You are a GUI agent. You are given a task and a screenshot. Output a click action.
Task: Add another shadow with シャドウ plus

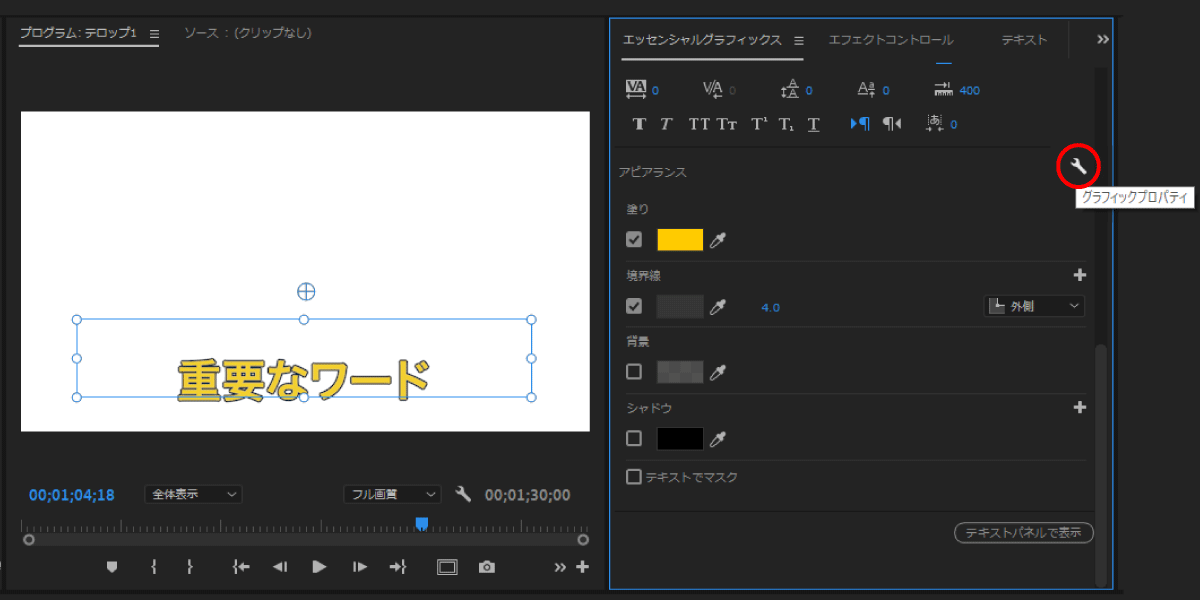click(1080, 407)
